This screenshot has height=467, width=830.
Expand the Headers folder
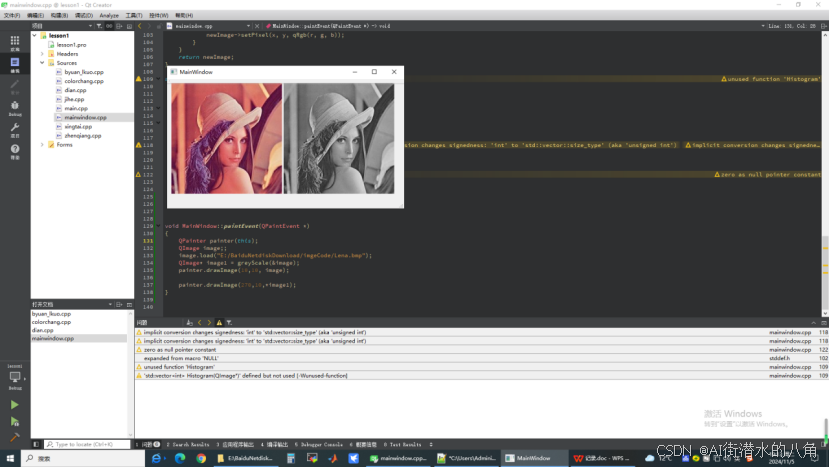click(42, 53)
